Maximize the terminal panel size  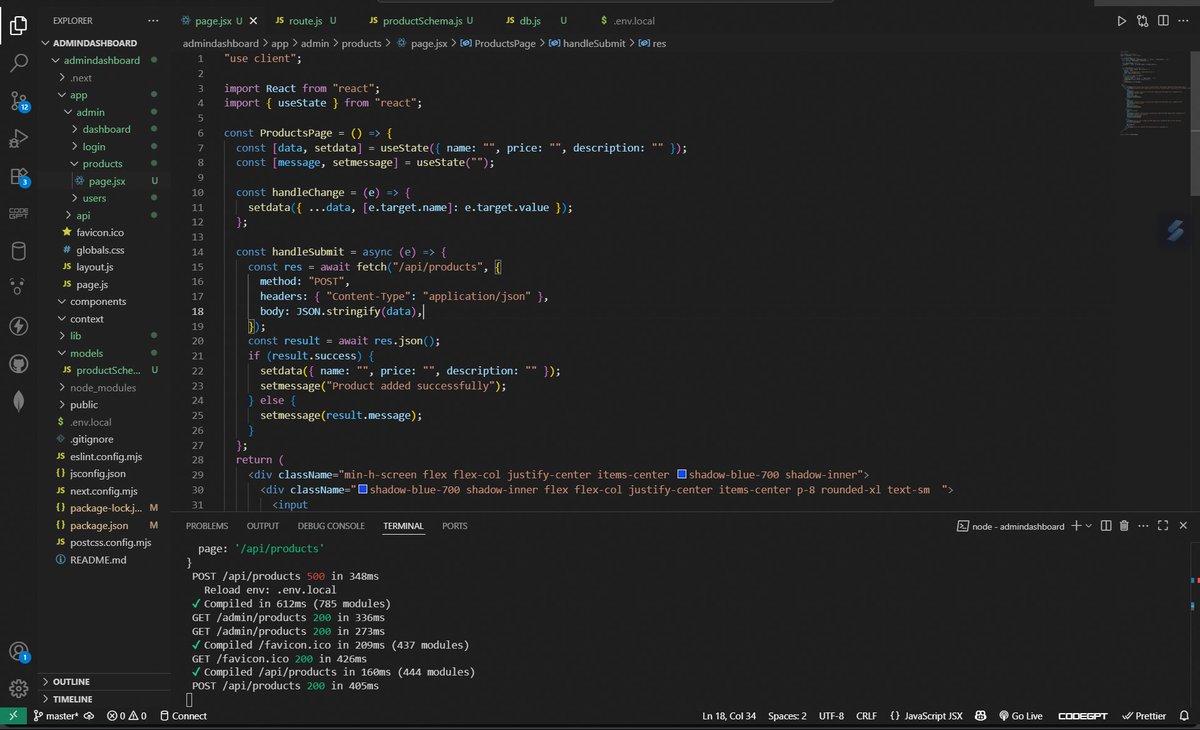[1163, 525]
